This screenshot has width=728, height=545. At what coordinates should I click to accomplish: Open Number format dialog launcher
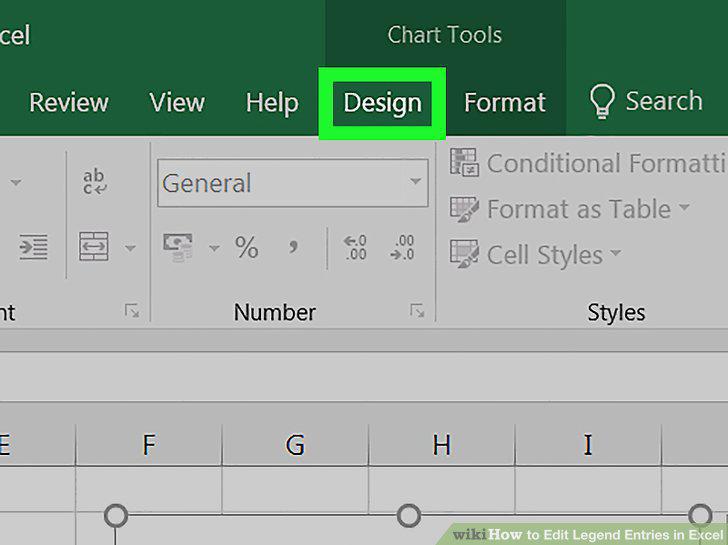tap(417, 311)
